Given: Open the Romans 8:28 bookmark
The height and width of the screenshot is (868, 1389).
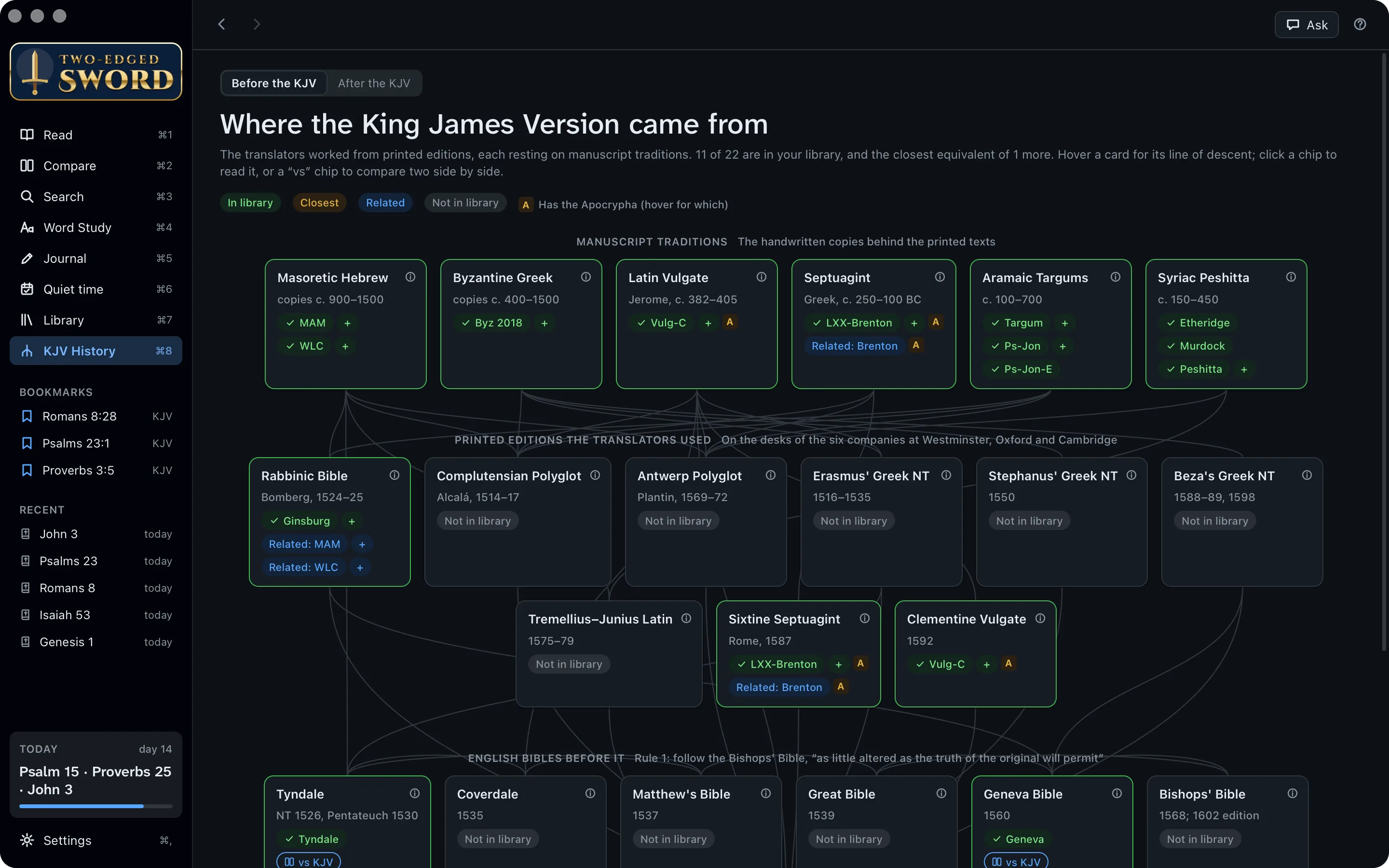Looking at the screenshot, I should tap(96, 416).
